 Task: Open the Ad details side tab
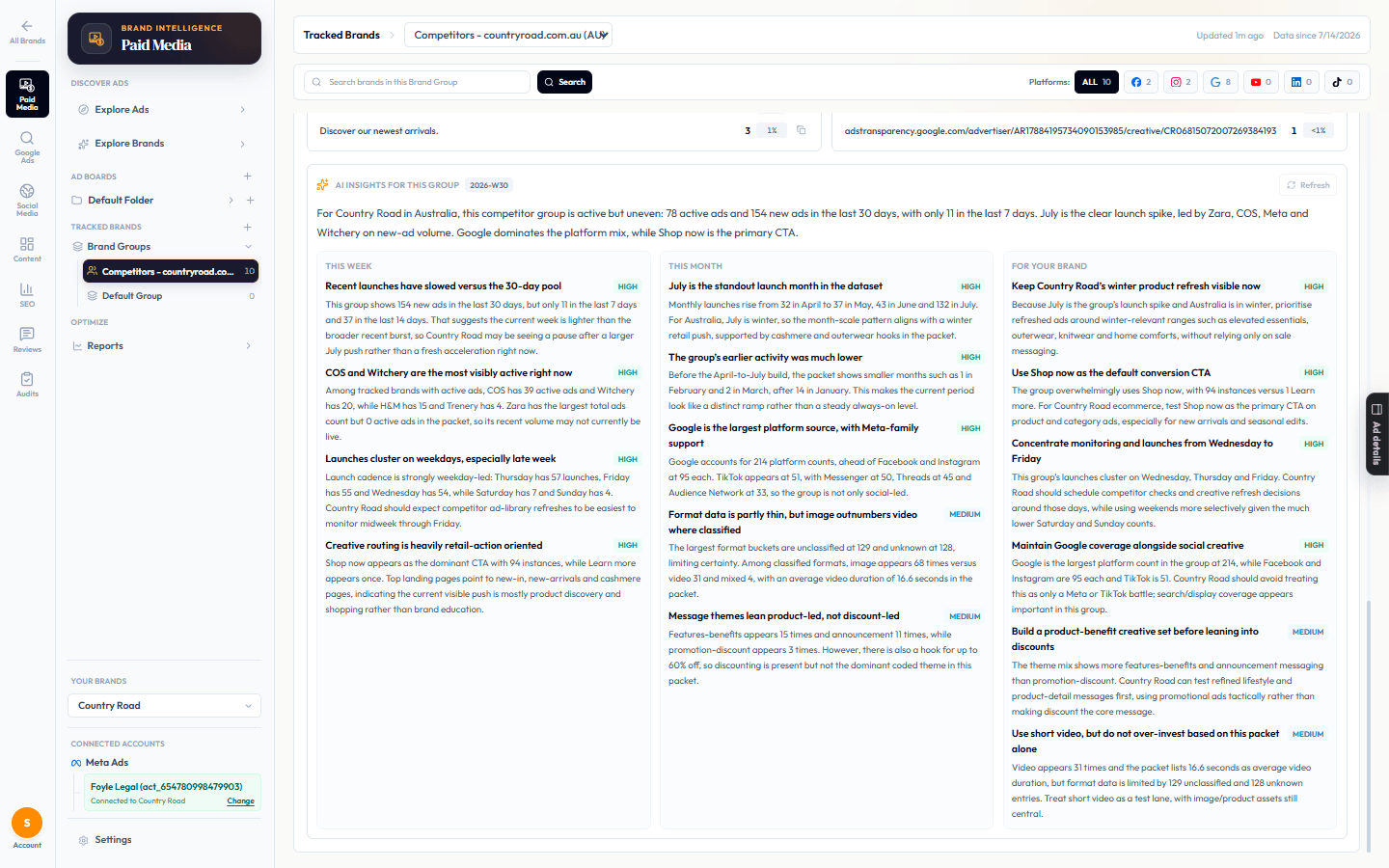[x=1376, y=434]
